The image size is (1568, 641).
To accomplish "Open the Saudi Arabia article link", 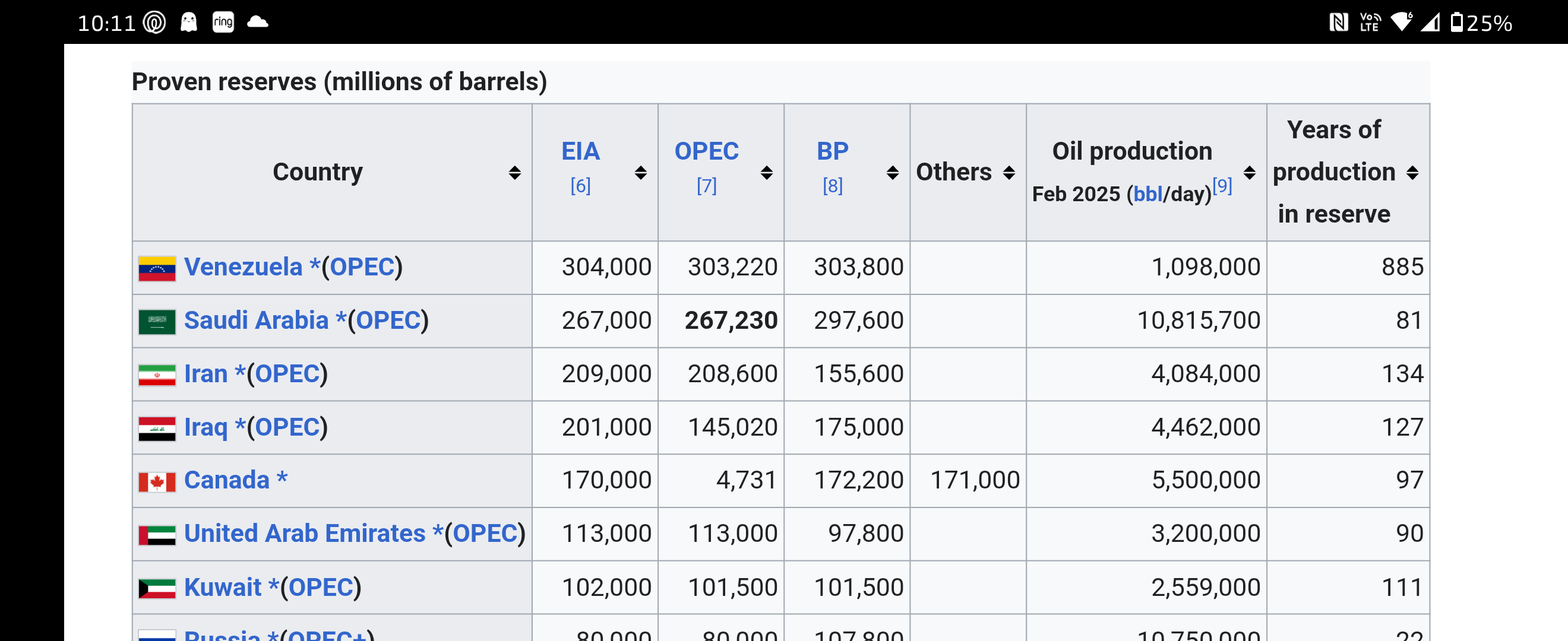I will [x=255, y=320].
